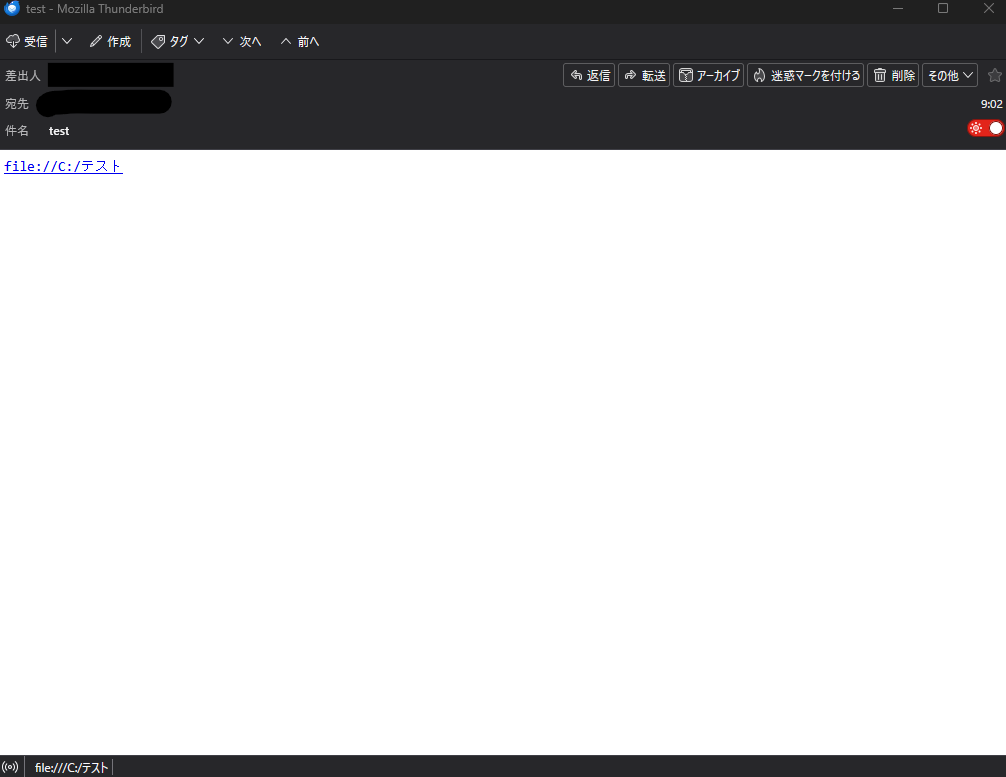
Task: Toggle the star on this message
Action: coord(994,76)
